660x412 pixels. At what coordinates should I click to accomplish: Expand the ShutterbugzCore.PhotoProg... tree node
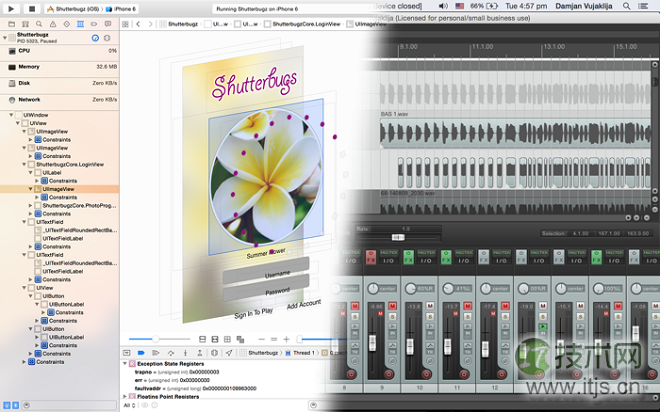(x=30, y=206)
